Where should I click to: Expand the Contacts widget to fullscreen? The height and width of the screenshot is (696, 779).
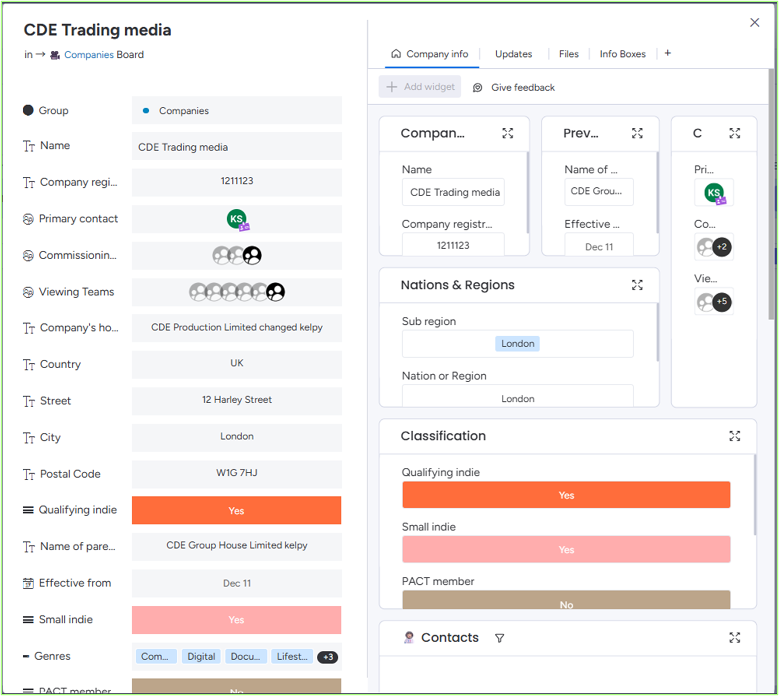click(735, 638)
